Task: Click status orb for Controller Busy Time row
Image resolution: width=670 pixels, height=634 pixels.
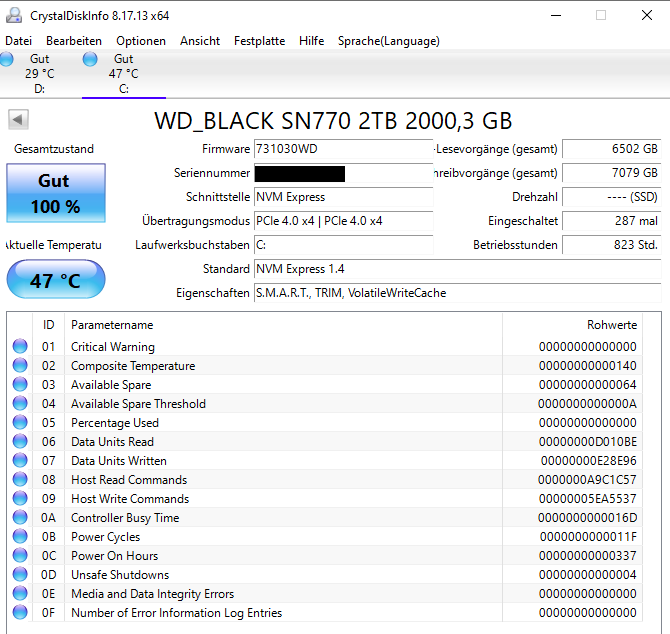Action: 20,517
